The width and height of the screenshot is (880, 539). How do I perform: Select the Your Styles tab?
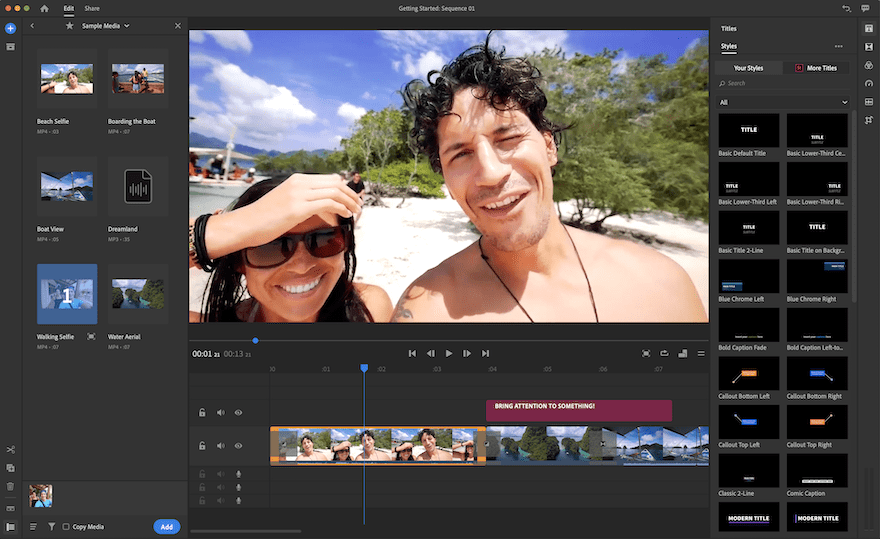pos(748,68)
